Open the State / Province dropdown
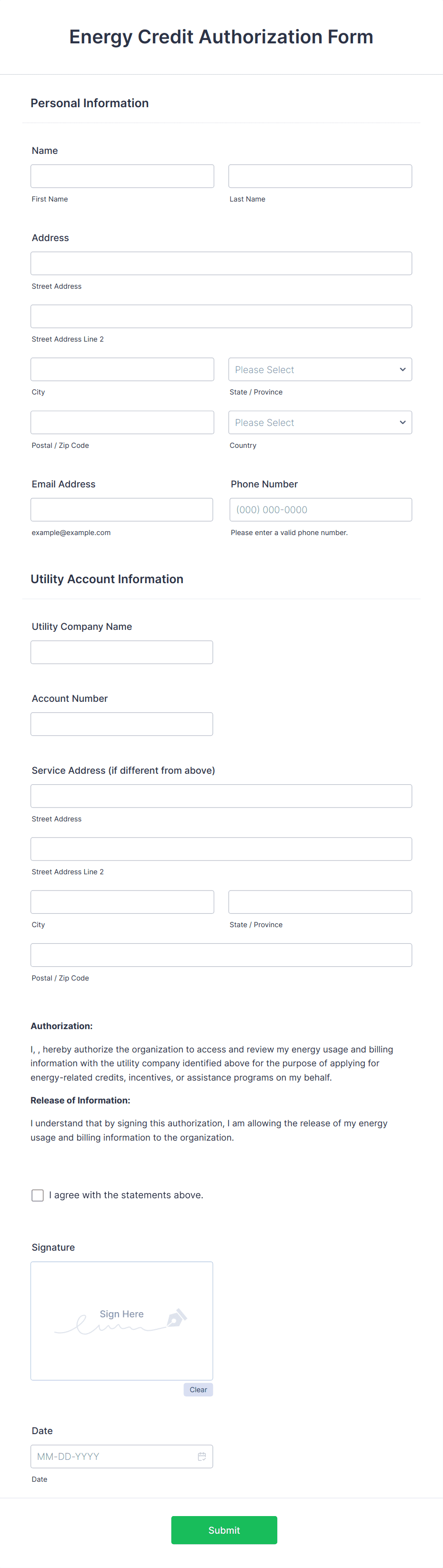443x1568 pixels. coord(320,369)
